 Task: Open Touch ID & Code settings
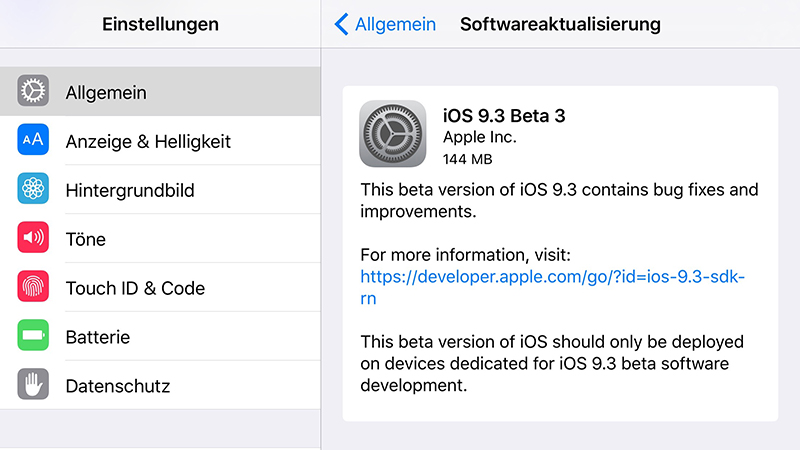[160, 287]
